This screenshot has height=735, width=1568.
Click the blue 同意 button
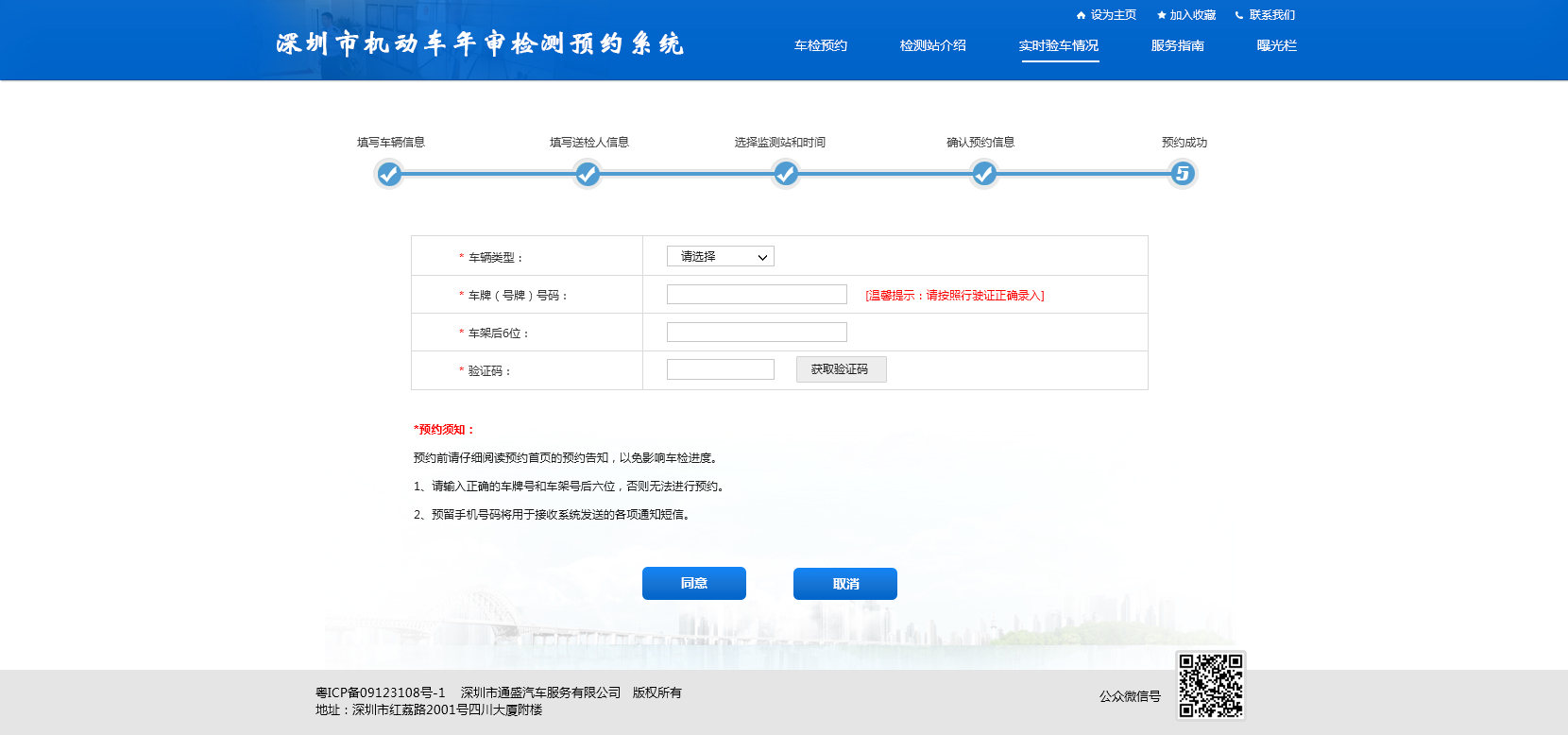[x=694, y=583]
